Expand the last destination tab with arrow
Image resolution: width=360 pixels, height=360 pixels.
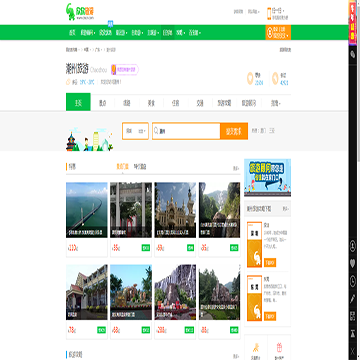(x=275, y=104)
